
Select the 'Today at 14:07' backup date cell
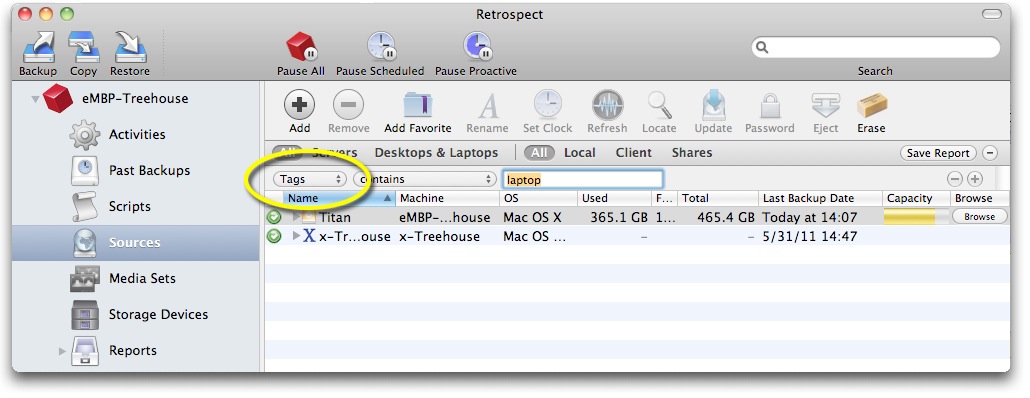click(x=810, y=217)
